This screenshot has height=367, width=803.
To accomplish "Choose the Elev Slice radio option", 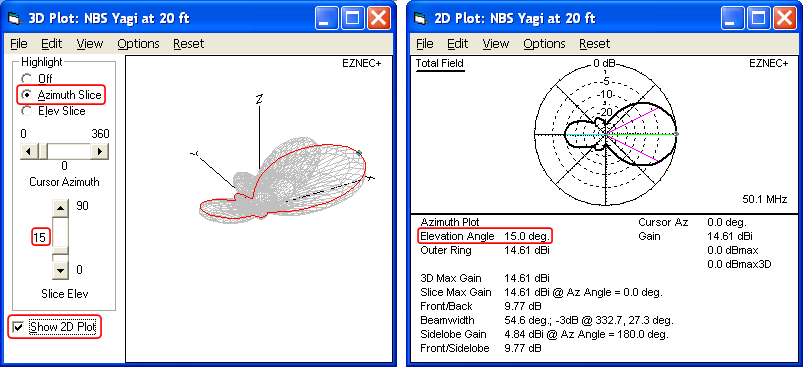I will 26,111.
